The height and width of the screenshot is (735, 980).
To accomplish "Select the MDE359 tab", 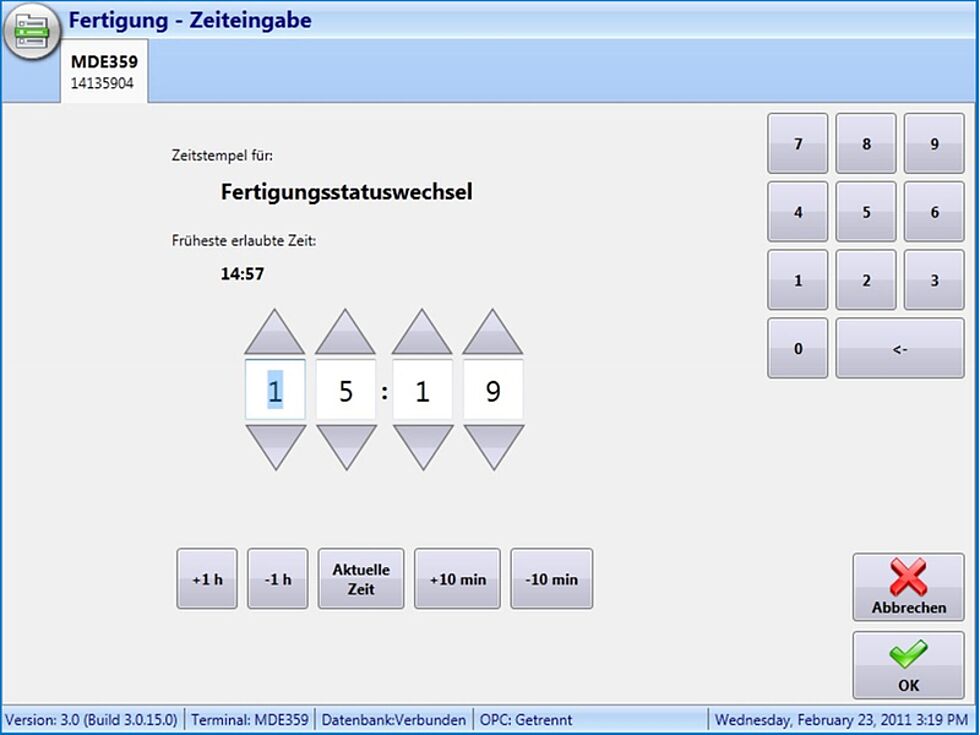I will 104,71.
